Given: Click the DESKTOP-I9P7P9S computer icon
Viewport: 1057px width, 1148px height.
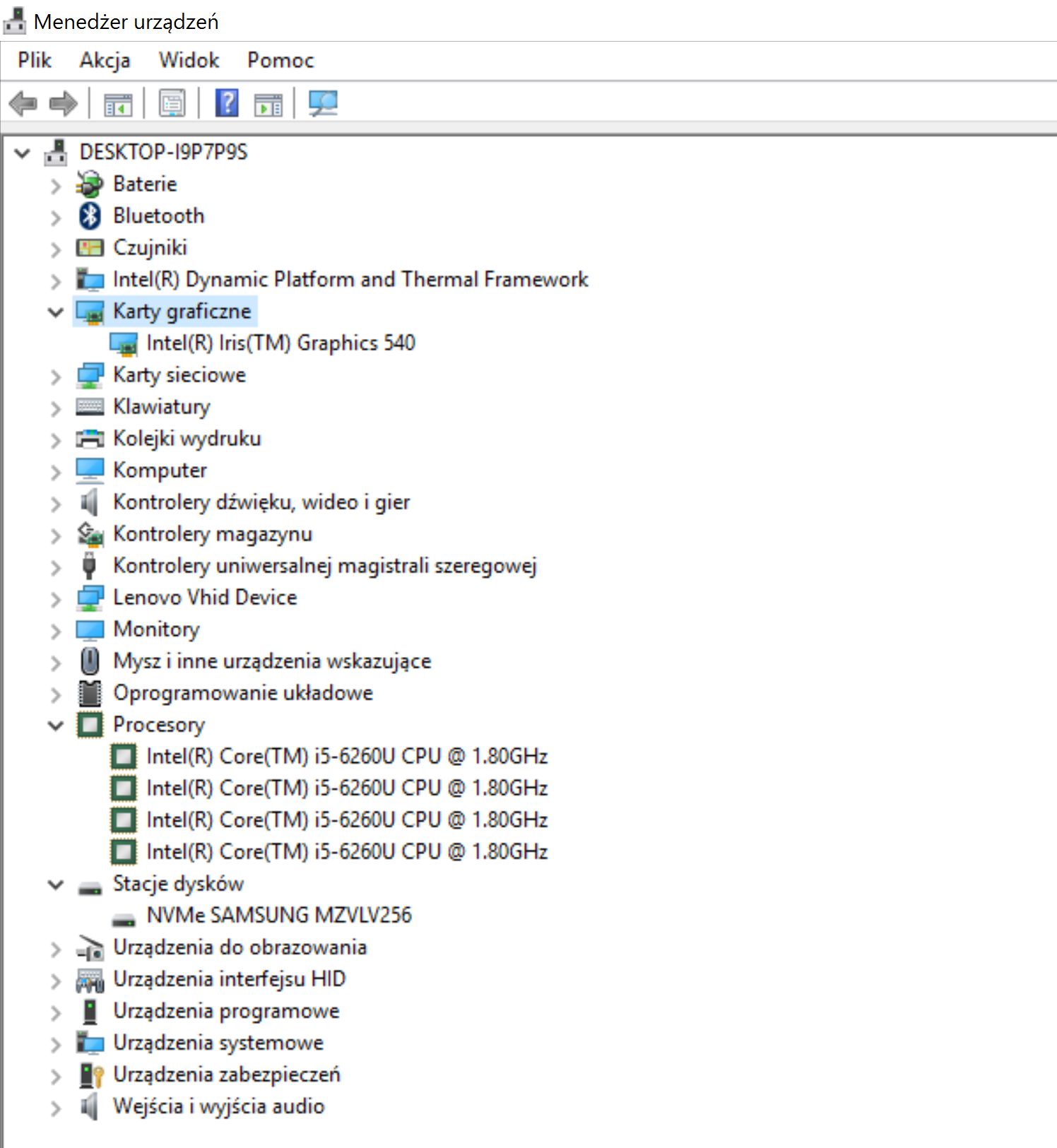Looking at the screenshot, I should 56,152.
